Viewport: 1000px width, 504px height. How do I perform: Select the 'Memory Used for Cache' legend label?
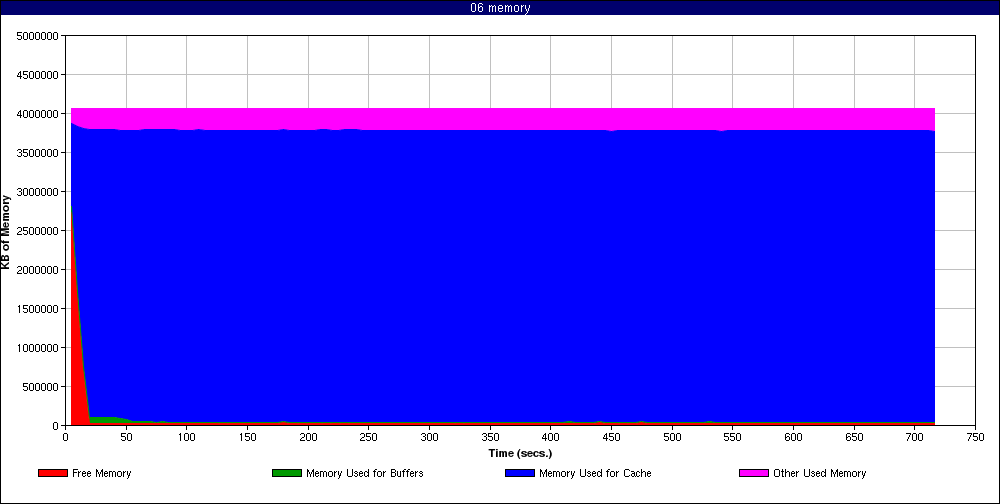595,473
